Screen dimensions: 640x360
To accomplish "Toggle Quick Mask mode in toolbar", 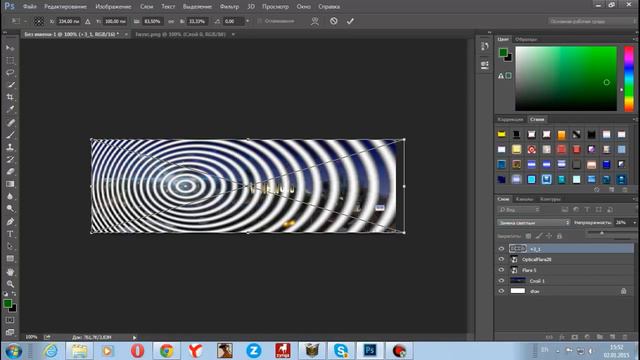I will (10, 320).
